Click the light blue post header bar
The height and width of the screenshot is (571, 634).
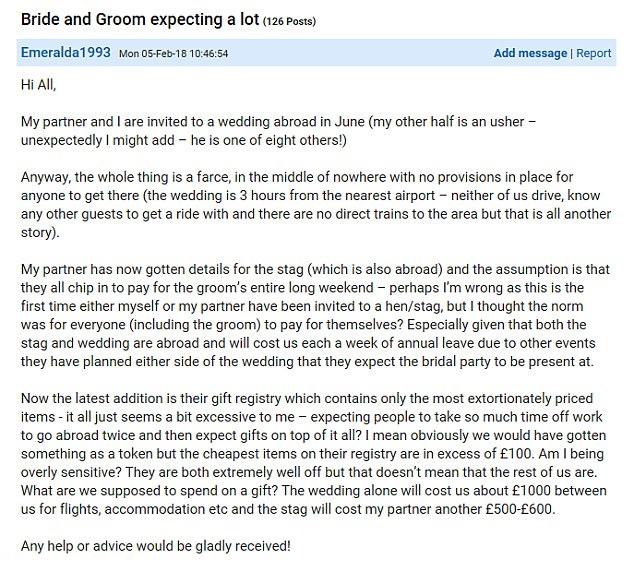point(316,53)
